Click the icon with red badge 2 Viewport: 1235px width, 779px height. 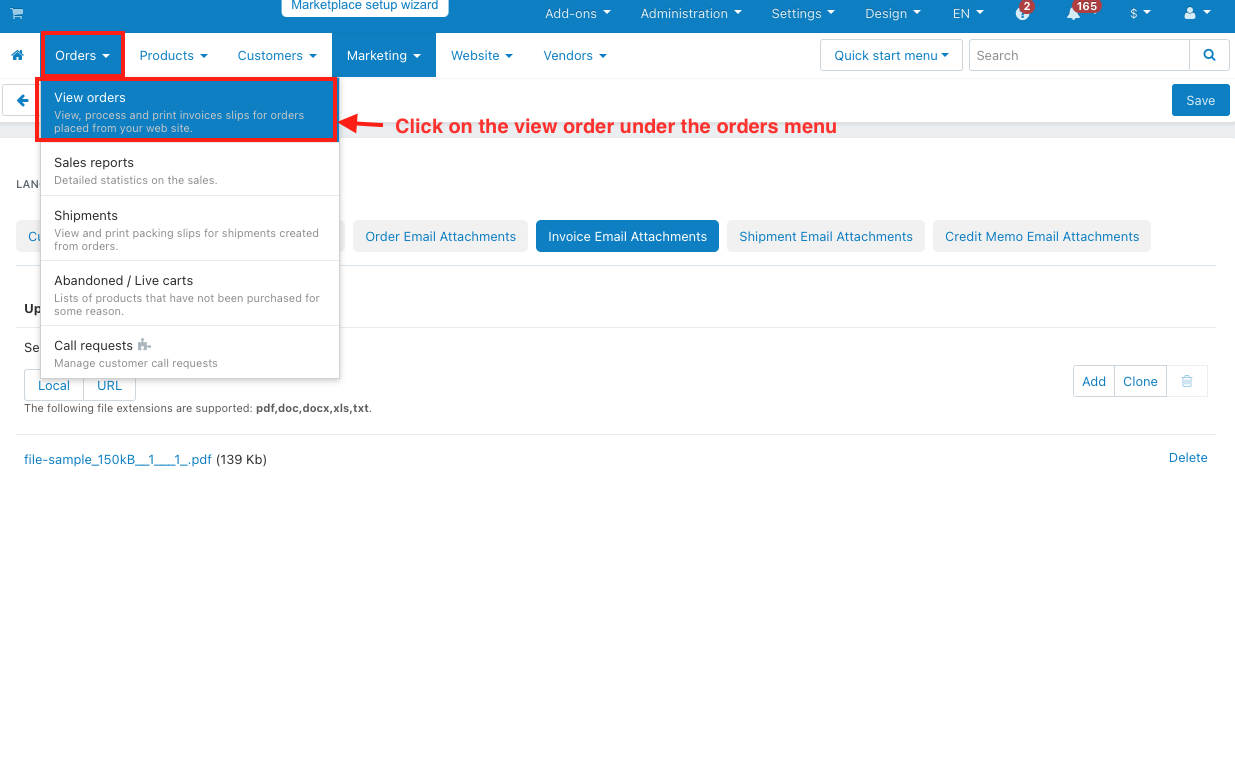tap(1021, 13)
